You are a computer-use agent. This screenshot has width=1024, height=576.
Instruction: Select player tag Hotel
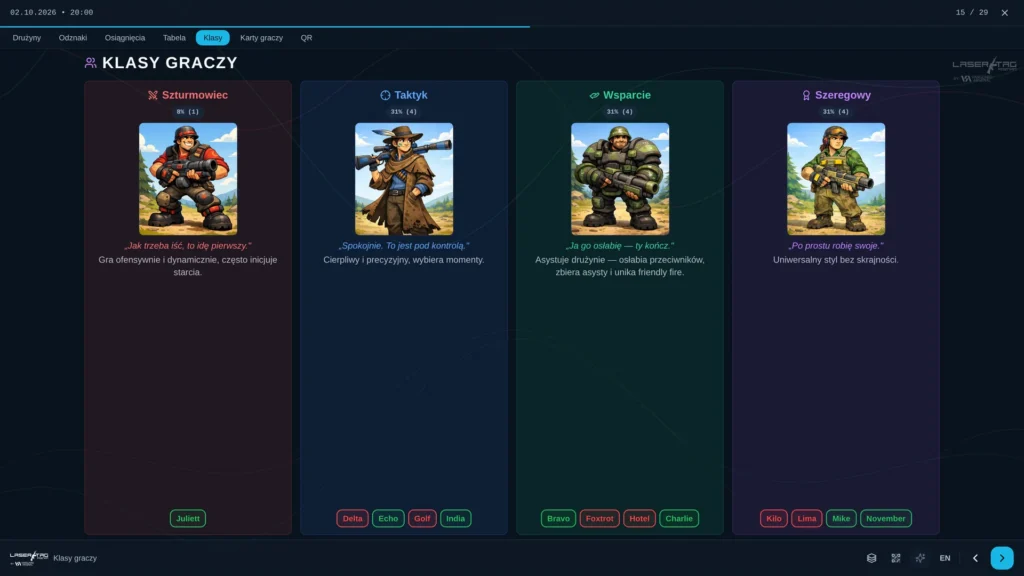coord(639,519)
